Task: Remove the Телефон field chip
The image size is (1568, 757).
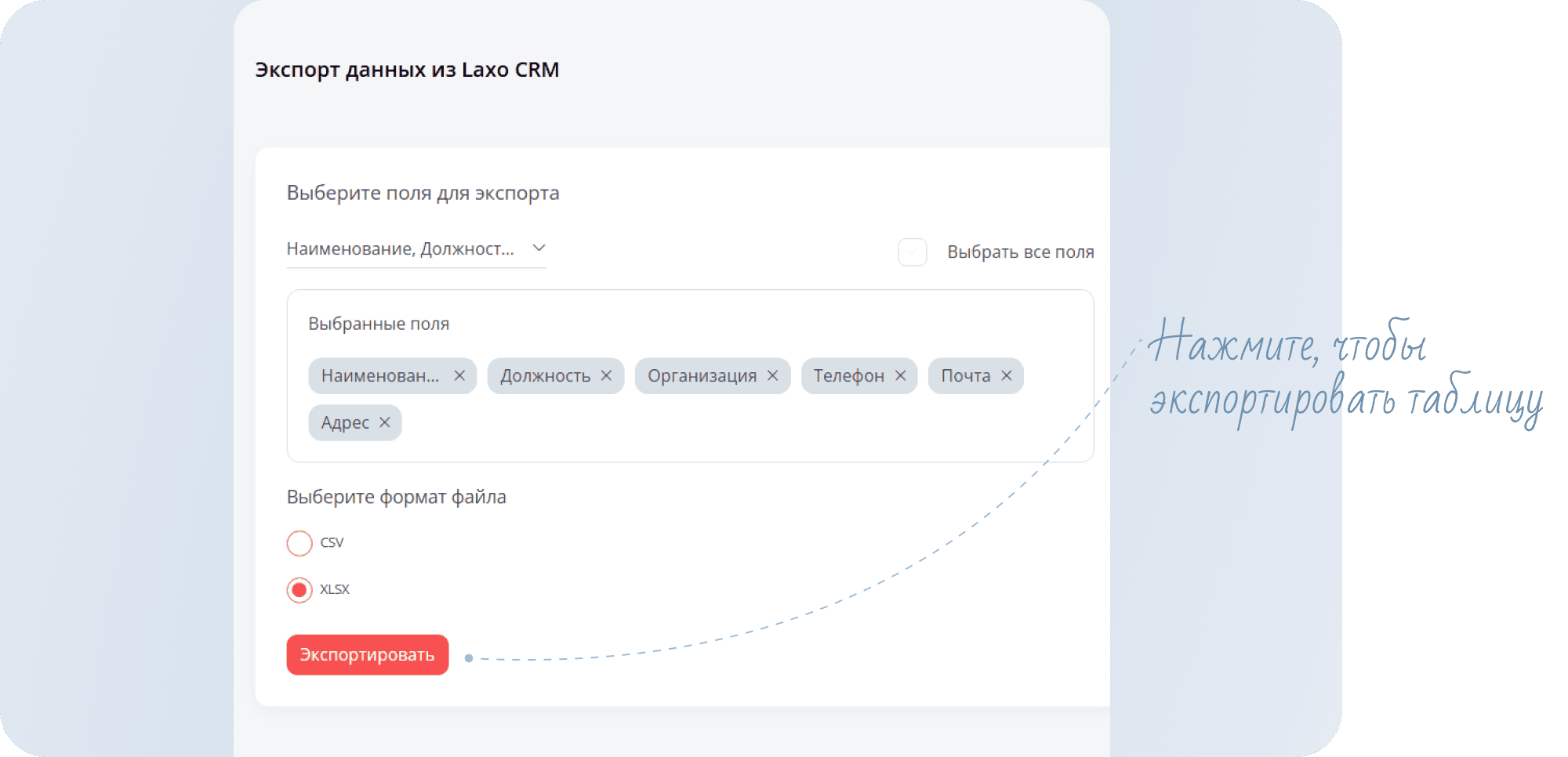Action: point(900,376)
